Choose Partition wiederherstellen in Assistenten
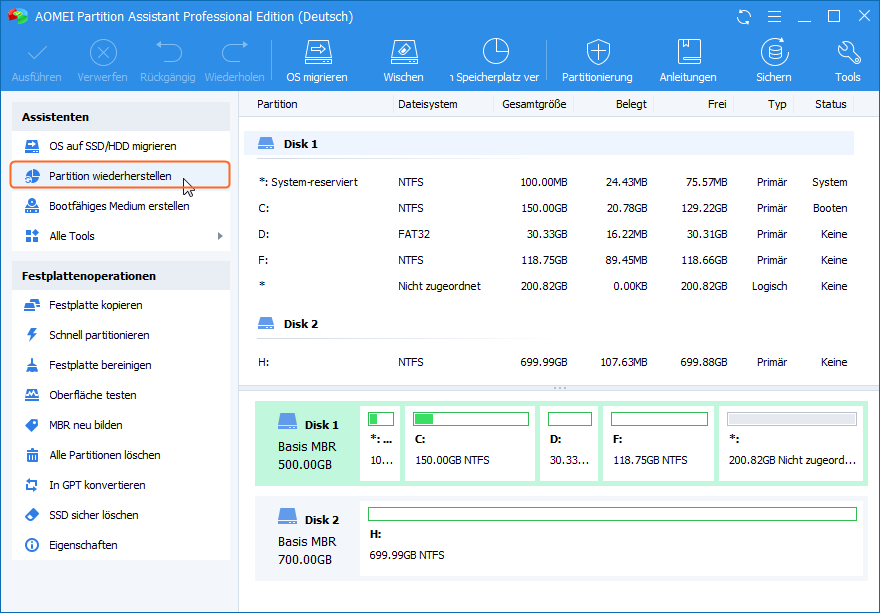The width and height of the screenshot is (880, 613). pyautogui.click(x=110, y=176)
